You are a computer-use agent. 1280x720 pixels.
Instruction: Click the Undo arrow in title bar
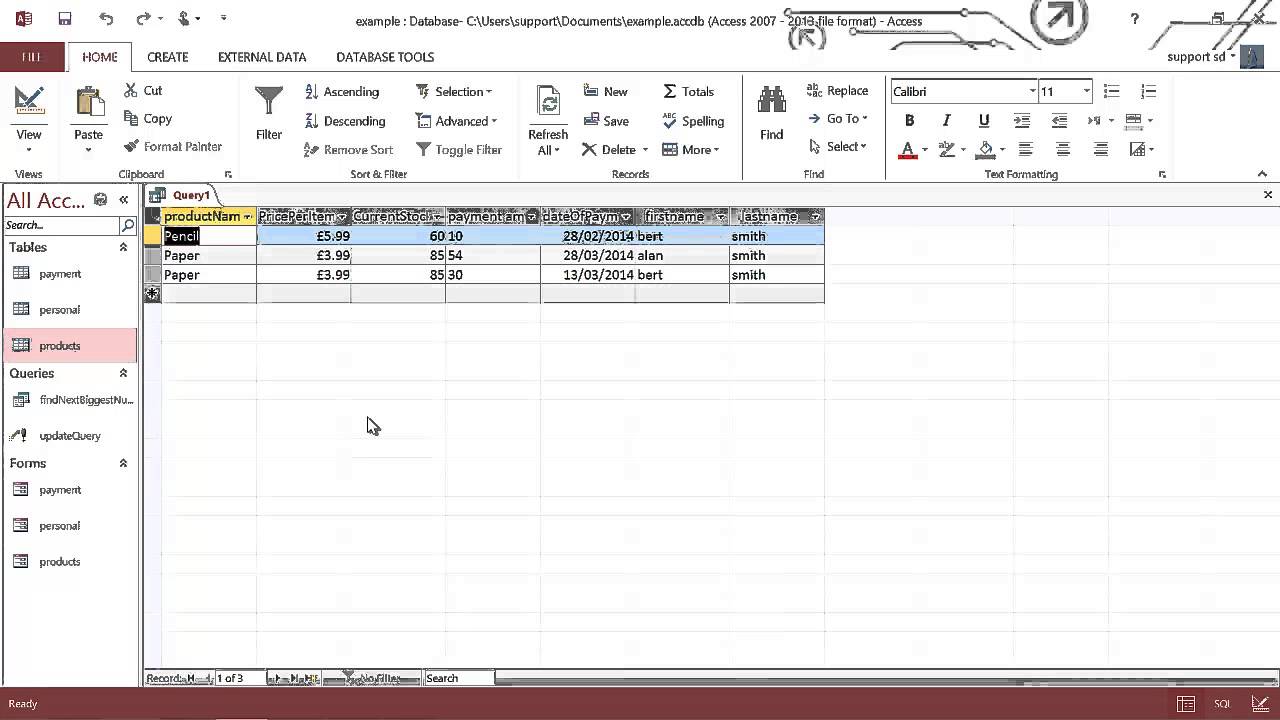pos(107,19)
